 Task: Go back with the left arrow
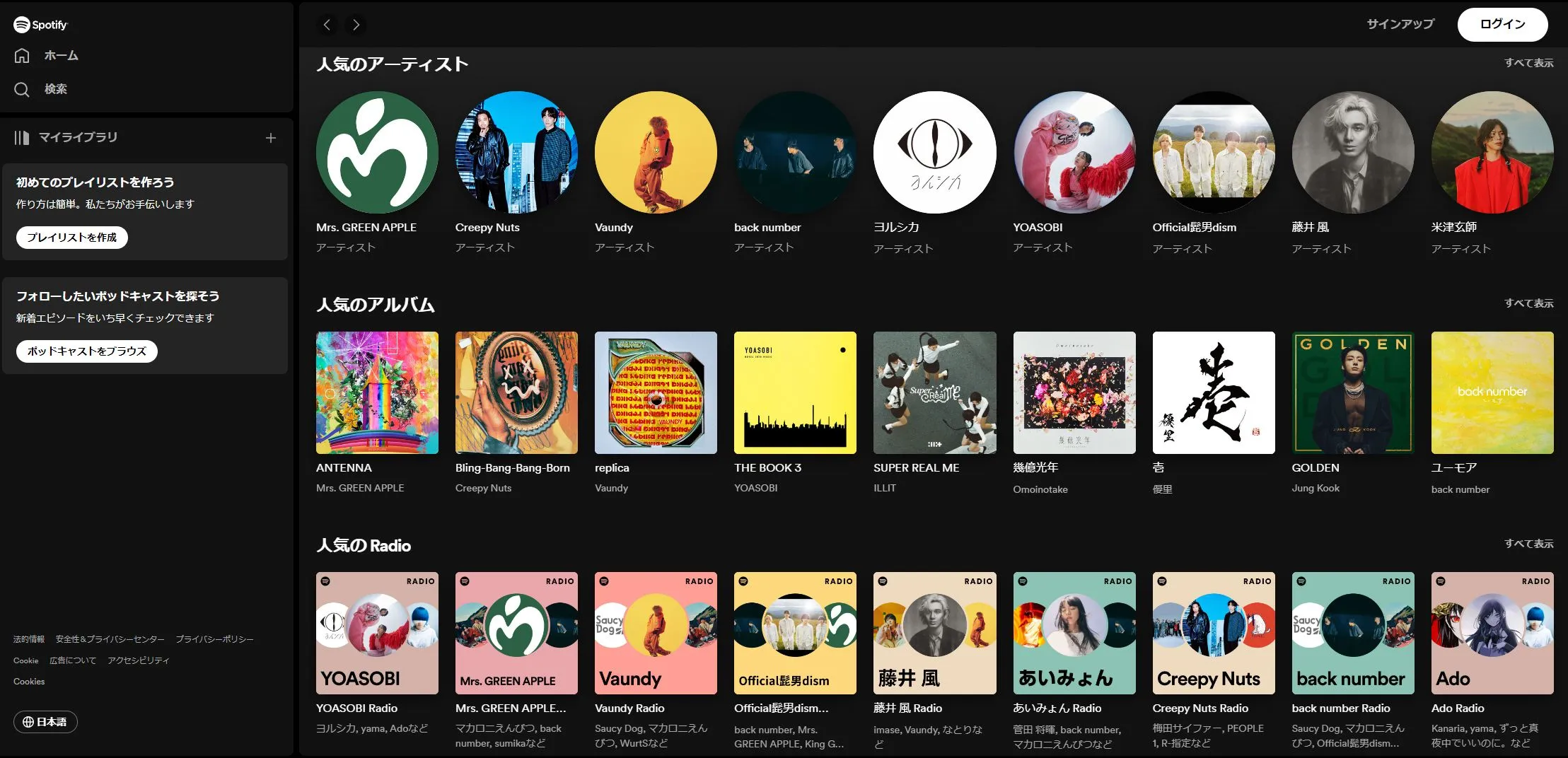(327, 25)
